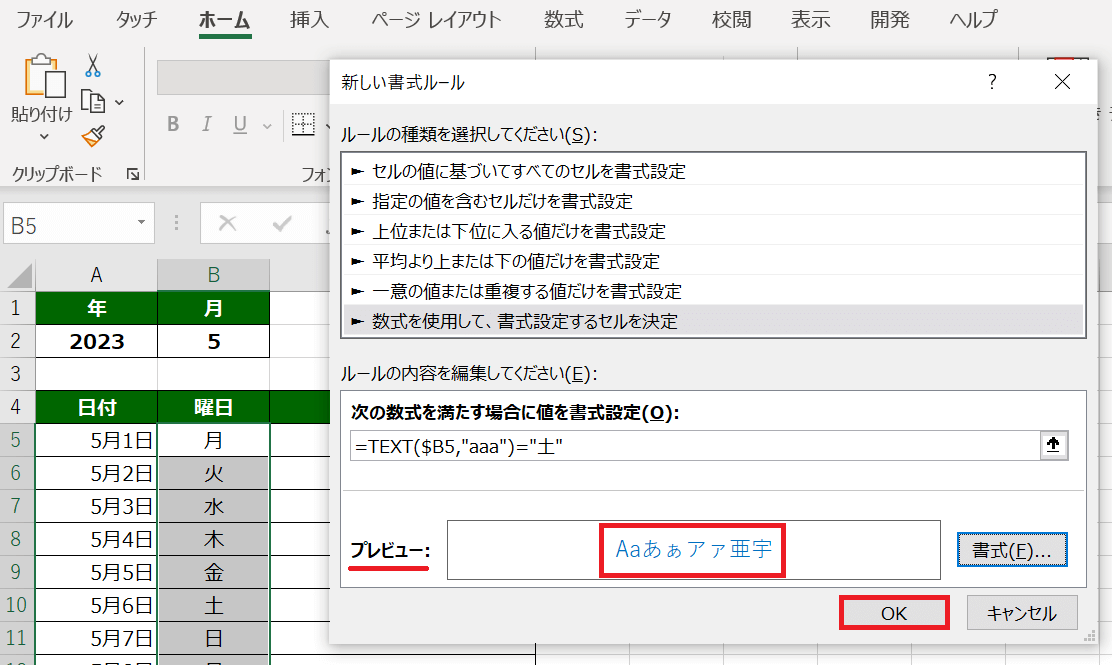1112x665 pixels.
Task: Click the 書式(F)... button
Action: [x=1012, y=550]
